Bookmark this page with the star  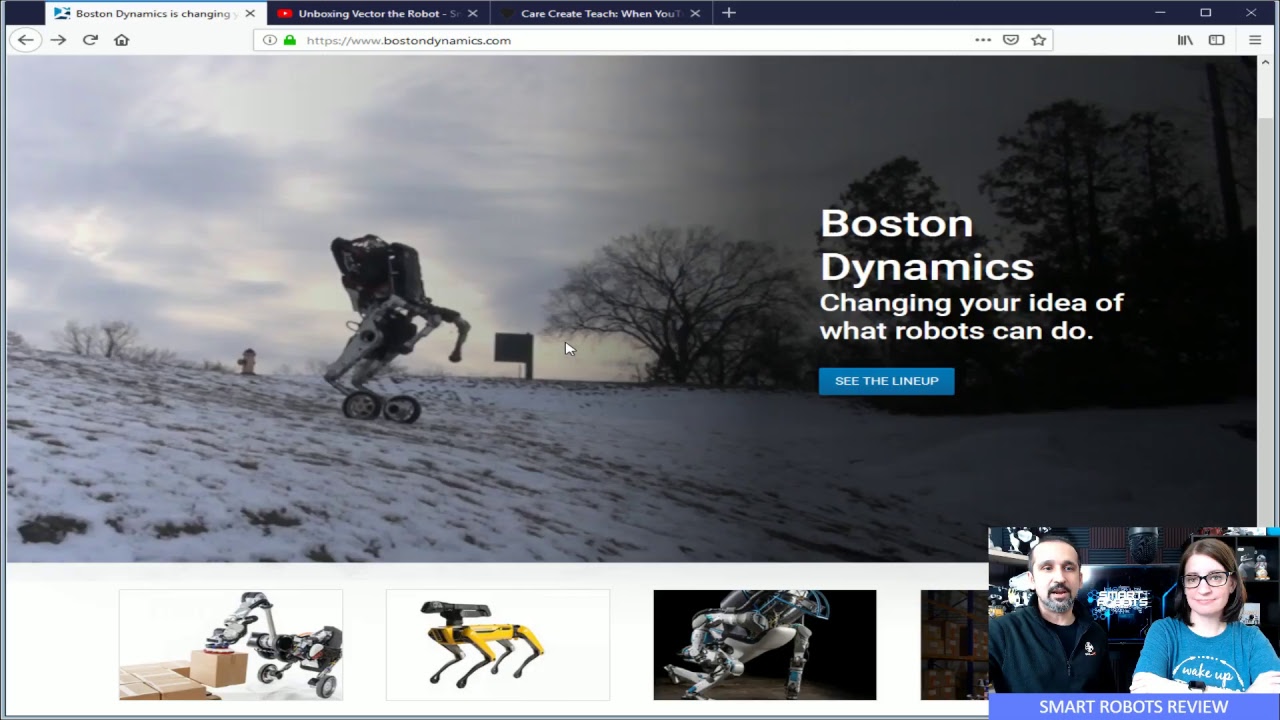(1039, 40)
